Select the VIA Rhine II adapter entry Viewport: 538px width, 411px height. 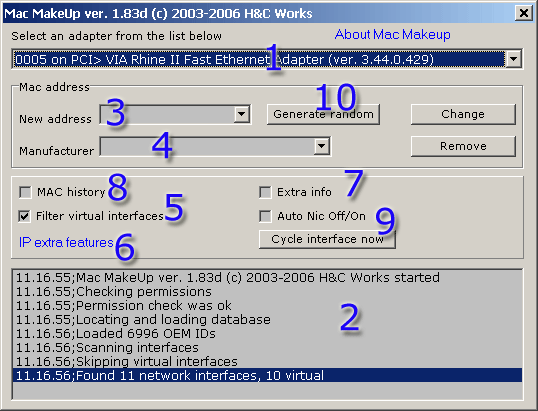[x=259, y=59]
